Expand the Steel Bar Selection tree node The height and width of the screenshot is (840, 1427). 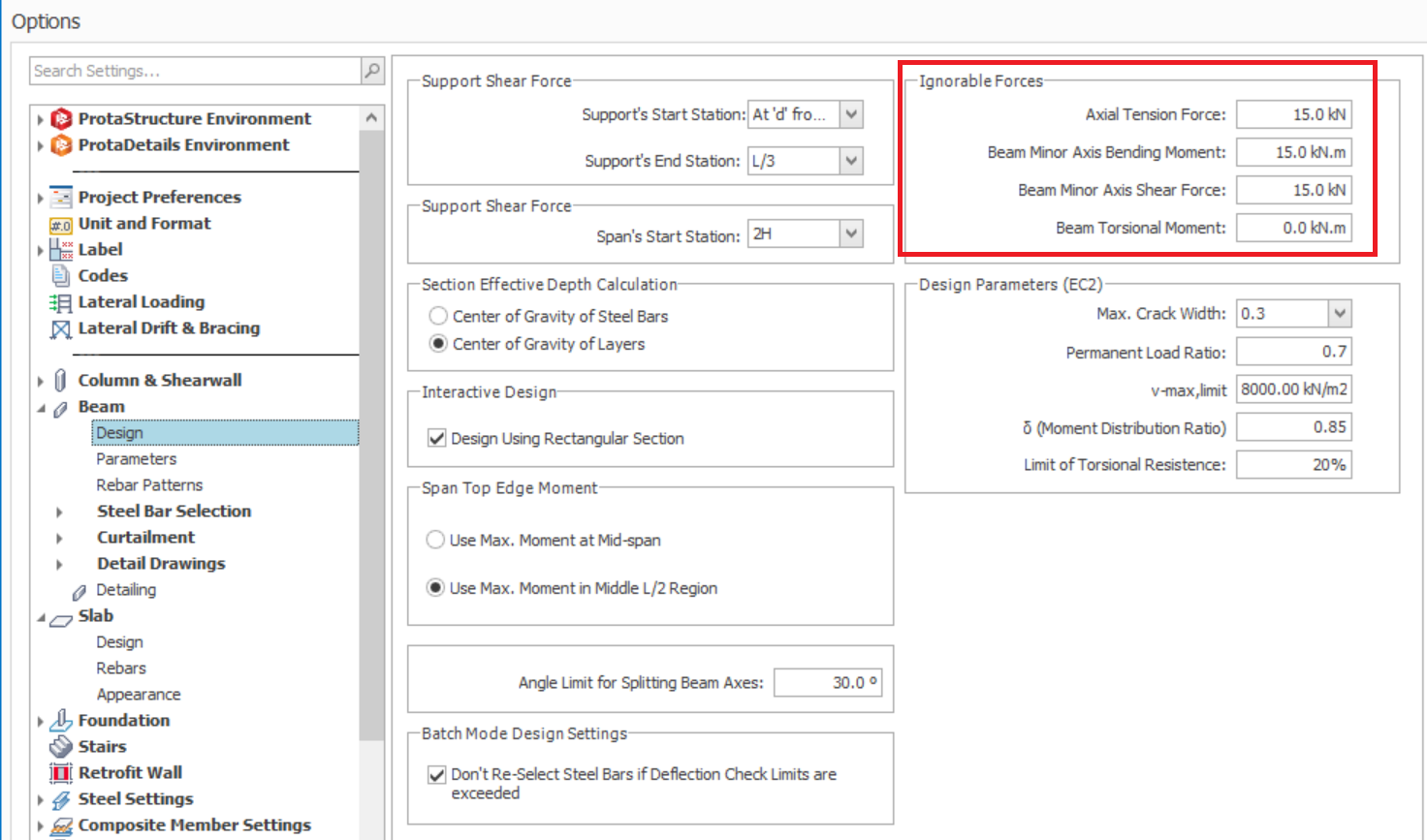[59, 512]
